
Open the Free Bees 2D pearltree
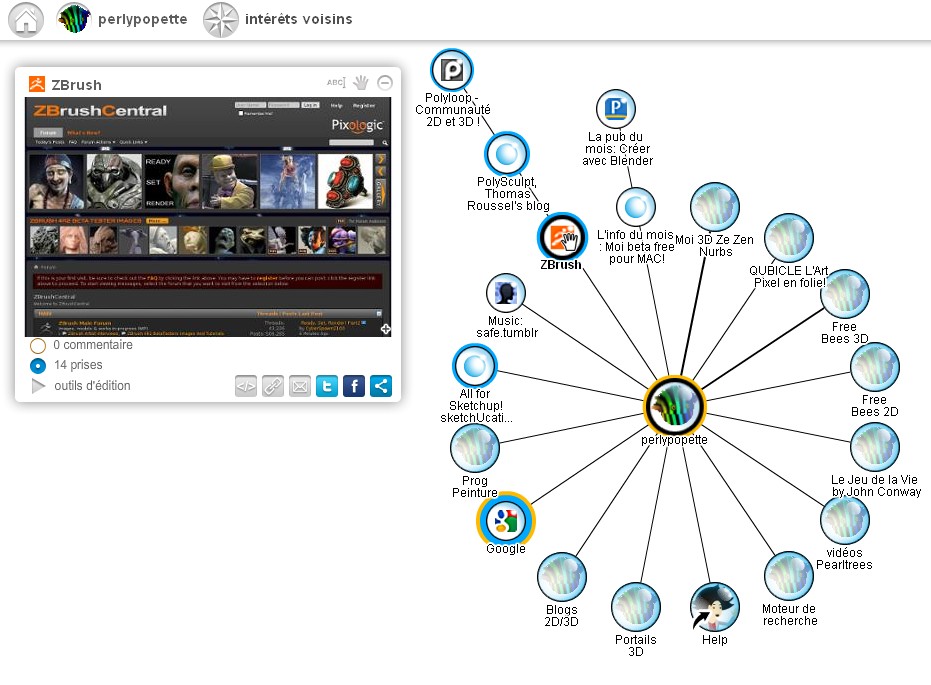point(875,367)
